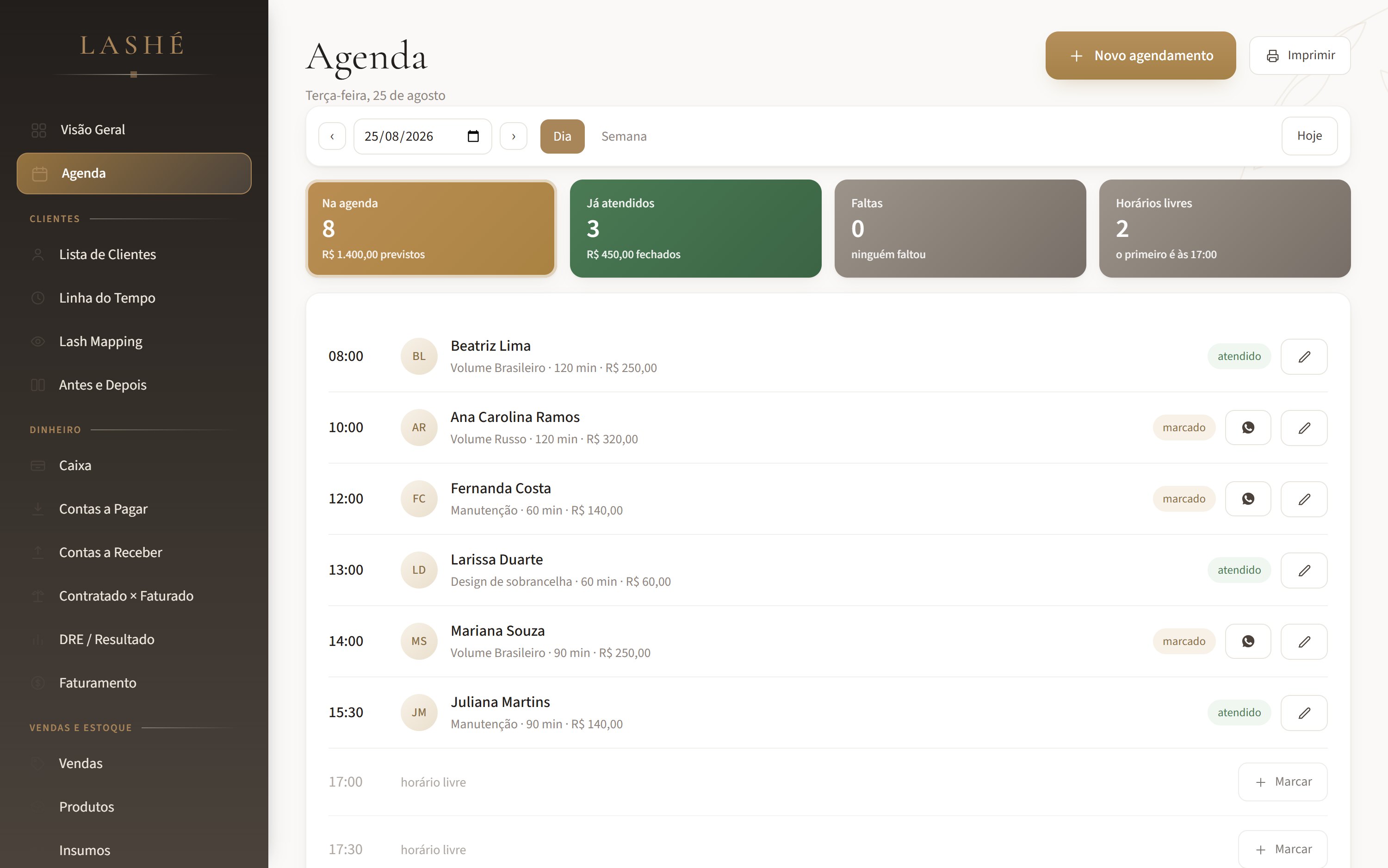
Task: Click the Imprimir print button
Action: [x=1300, y=56]
